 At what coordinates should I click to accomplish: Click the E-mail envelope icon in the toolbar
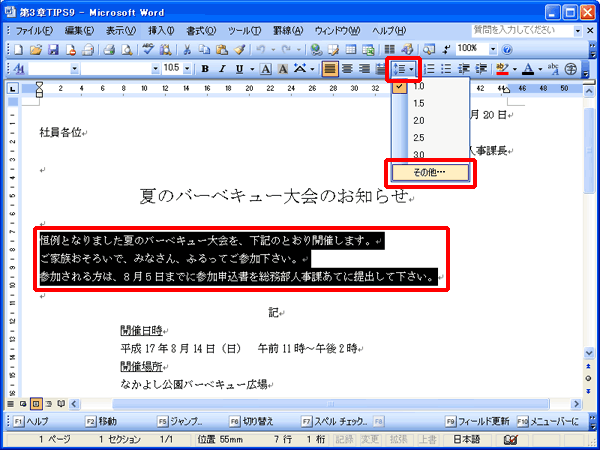[x=88, y=49]
